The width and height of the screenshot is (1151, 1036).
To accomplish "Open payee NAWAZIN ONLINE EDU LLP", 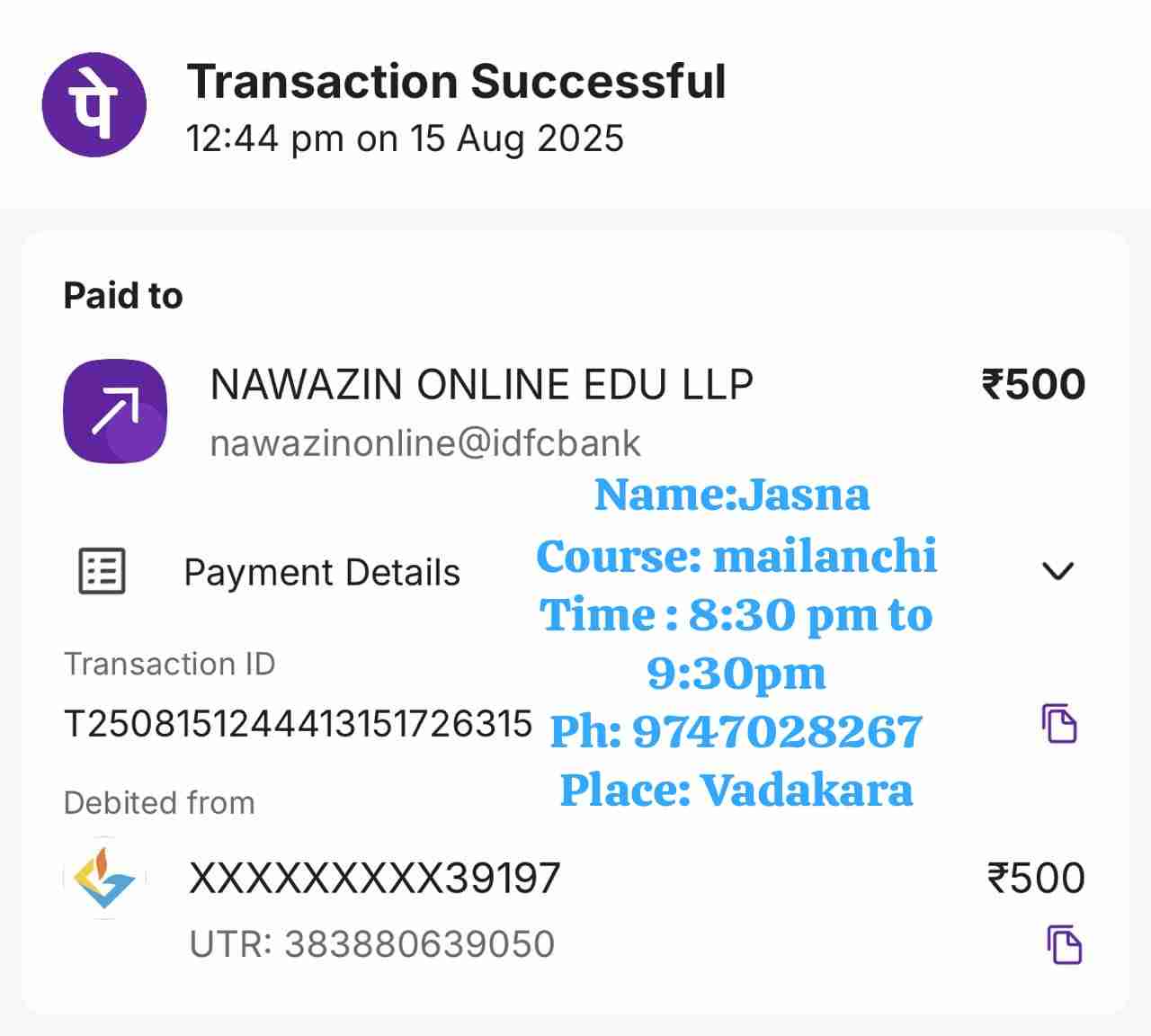I will click(x=481, y=385).
